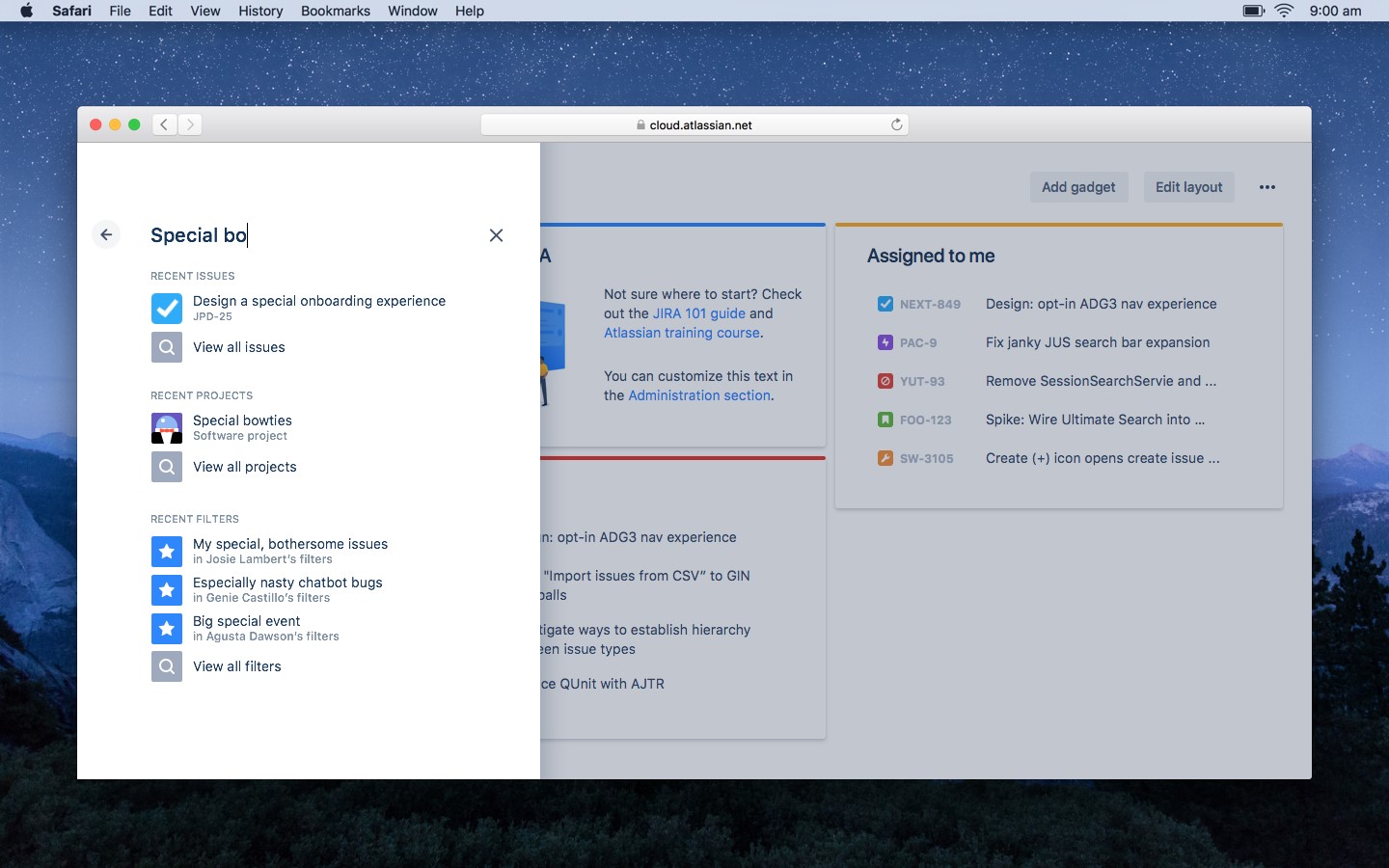Click the NEXT-849 task type icon
Viewport: 1389px width, 868px height.
pos(885,304)
